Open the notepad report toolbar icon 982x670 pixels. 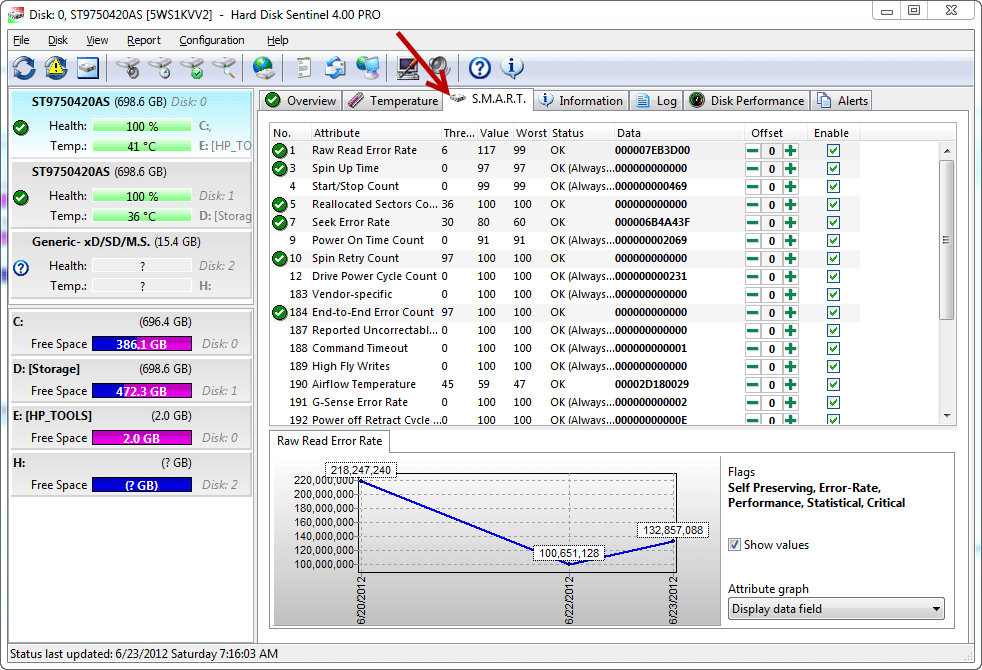304,68
